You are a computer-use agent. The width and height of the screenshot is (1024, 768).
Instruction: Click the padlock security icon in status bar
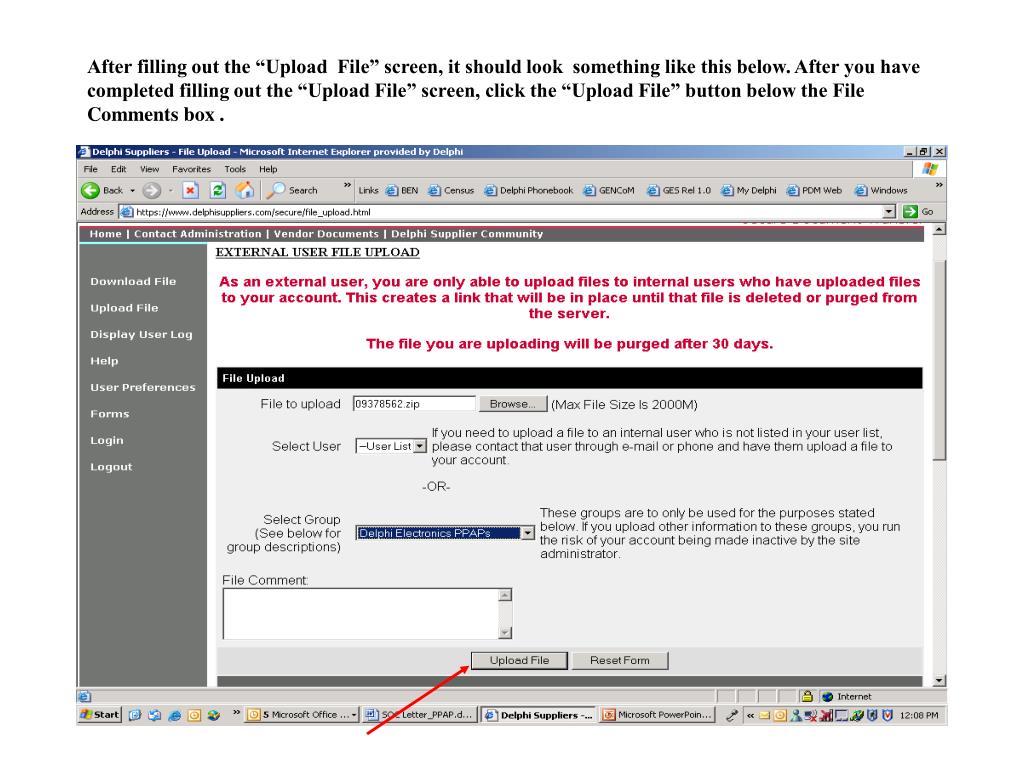(x=807, y=696)
